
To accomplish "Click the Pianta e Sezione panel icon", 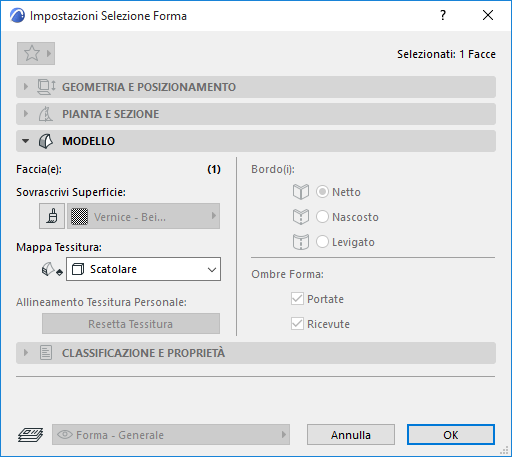I will click(x=46, y=114).
